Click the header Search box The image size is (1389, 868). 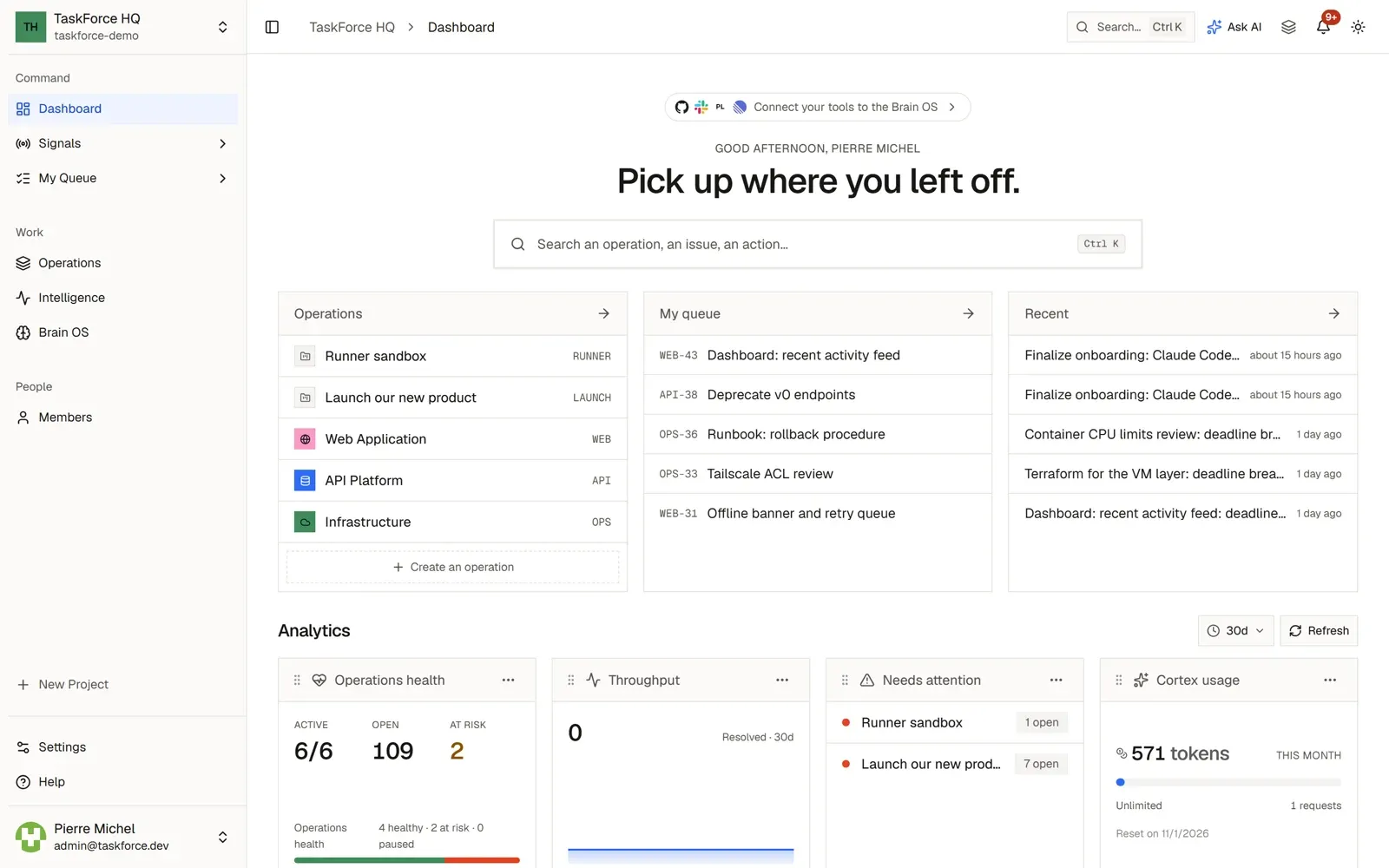1130,27
